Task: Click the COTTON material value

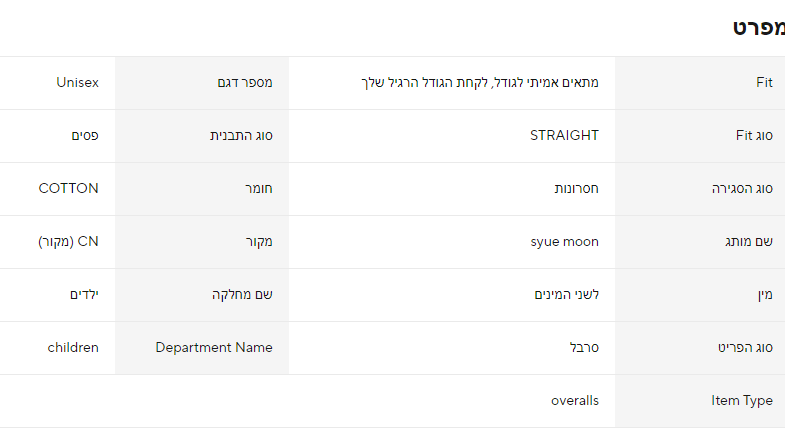Action: pyautogui.click(x=68, y=189)
